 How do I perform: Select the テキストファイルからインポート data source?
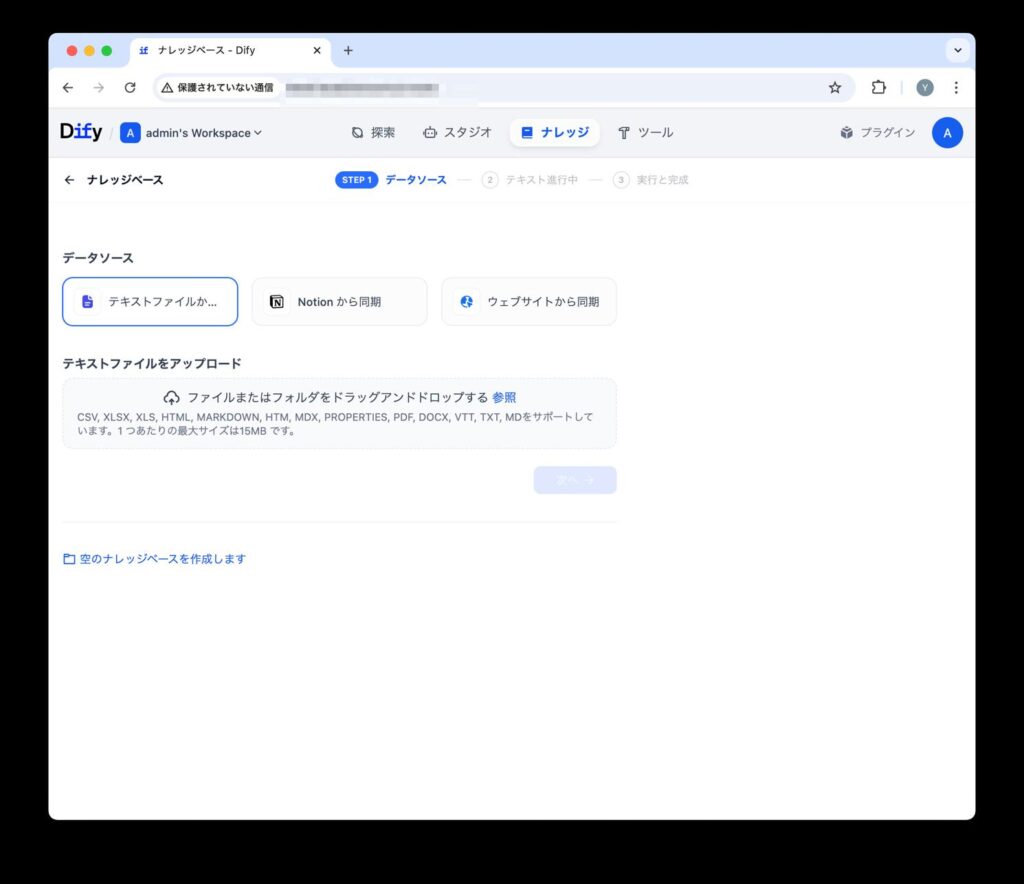150,301
